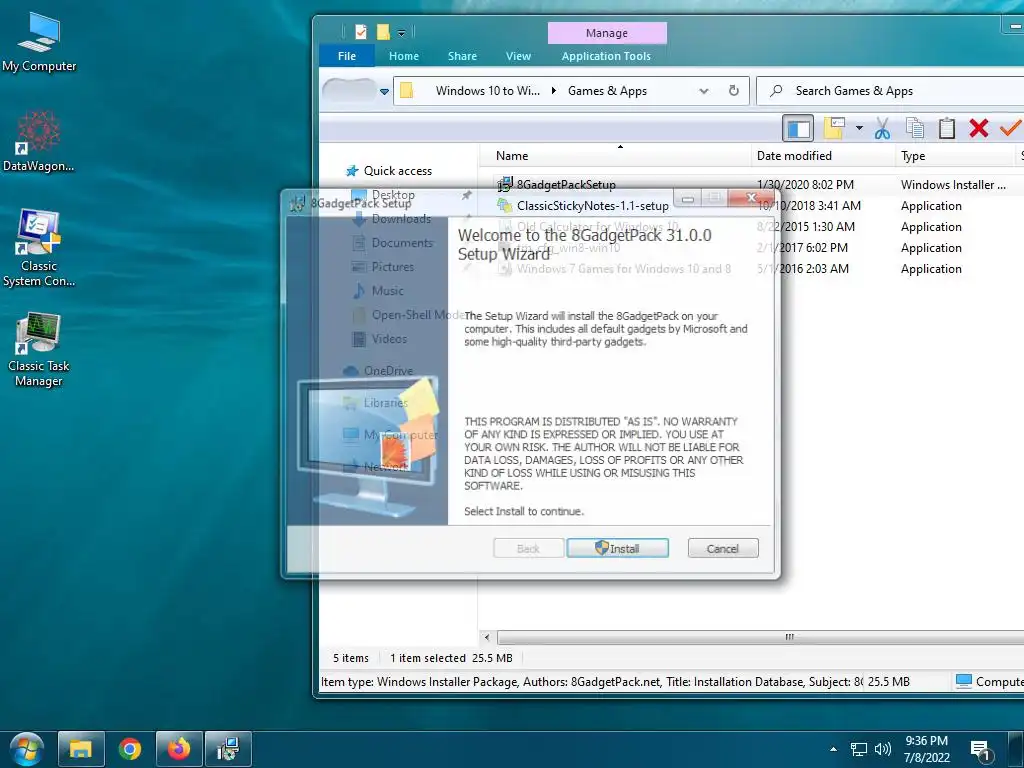Click the taskbar clock showing 9:36 PM
The height and width of the screenshot is (768, 1024).
click(x=927, y=749)
